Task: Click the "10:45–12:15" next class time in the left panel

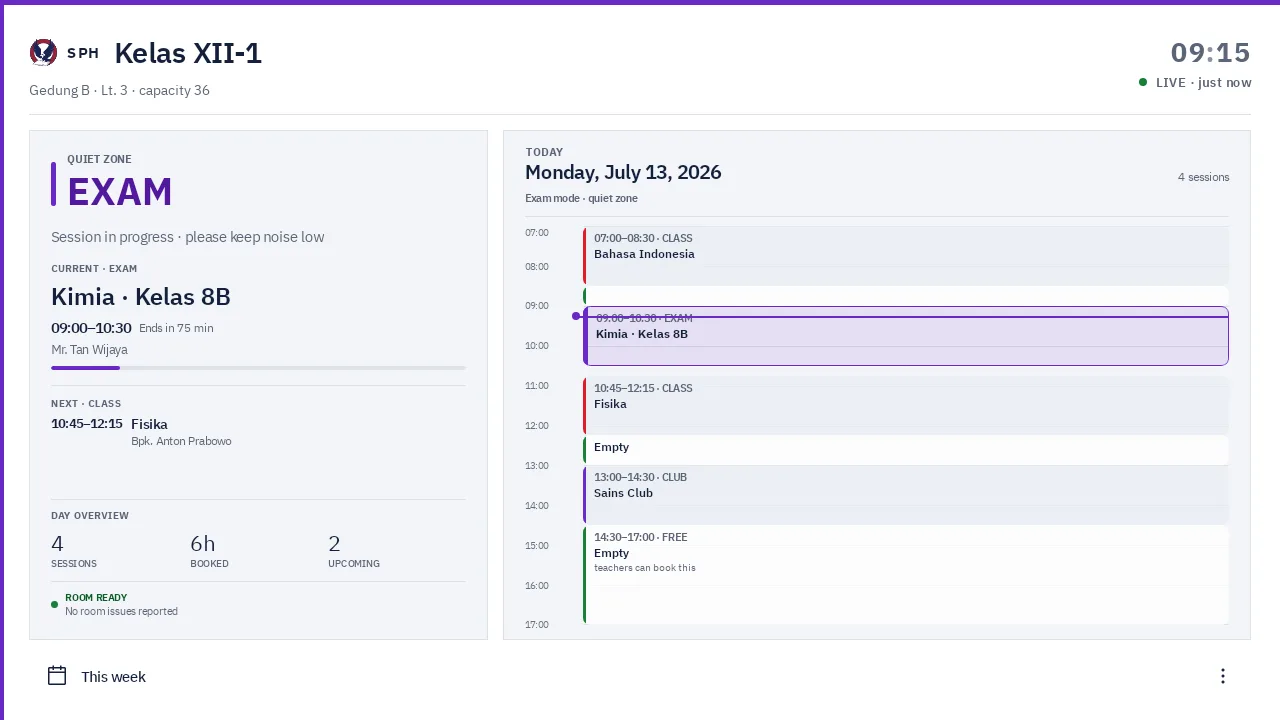Action: tap(87, 424)
